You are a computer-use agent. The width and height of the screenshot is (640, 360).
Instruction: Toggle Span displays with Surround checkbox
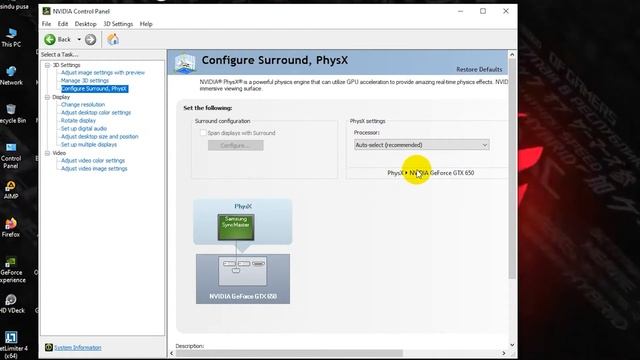(x=203, y=133)
